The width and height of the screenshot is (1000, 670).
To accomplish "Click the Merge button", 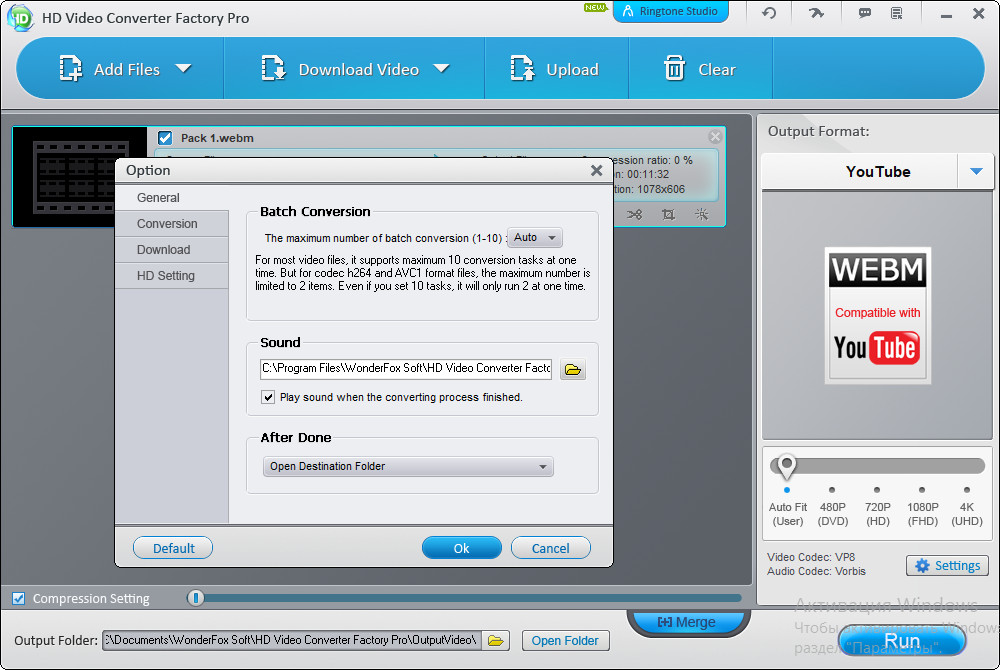I will [x=687, y=622].
